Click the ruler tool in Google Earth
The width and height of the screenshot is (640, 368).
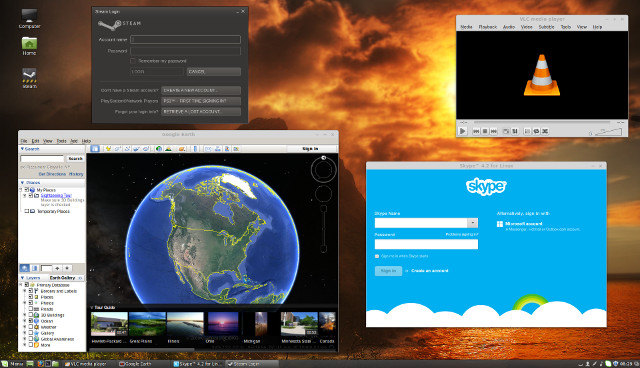[195, 149]
